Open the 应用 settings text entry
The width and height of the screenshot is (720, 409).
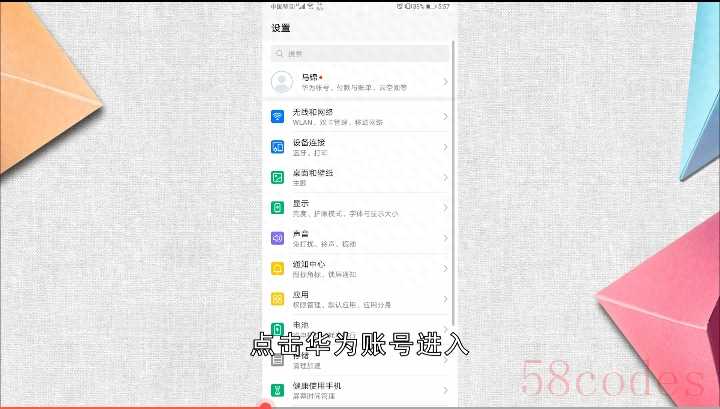point(300,293)
